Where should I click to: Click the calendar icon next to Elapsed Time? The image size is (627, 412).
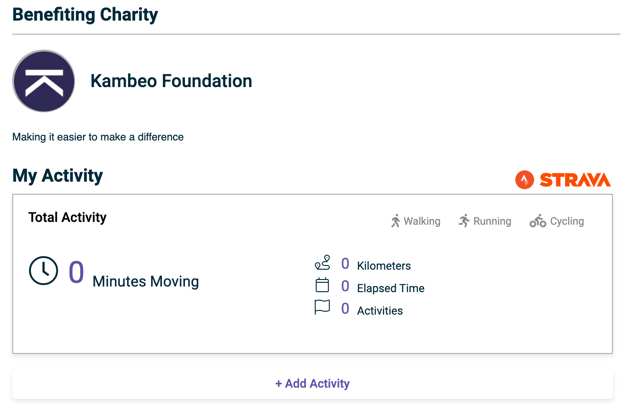(x=322, y=285)
